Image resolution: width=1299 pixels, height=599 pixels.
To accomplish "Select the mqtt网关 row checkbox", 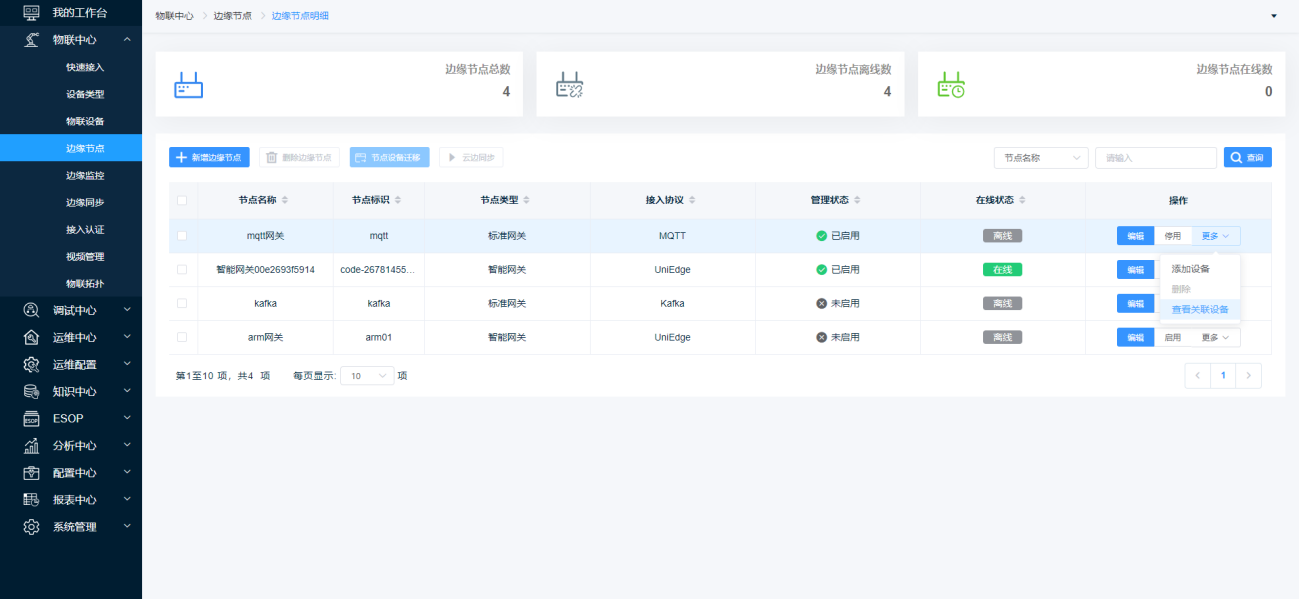I will coord(182,236).
